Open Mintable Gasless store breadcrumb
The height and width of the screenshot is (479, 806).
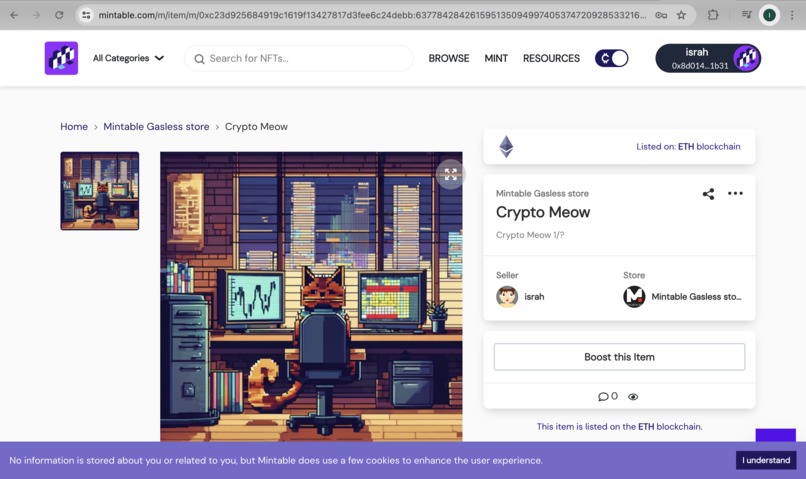(156, 126)
